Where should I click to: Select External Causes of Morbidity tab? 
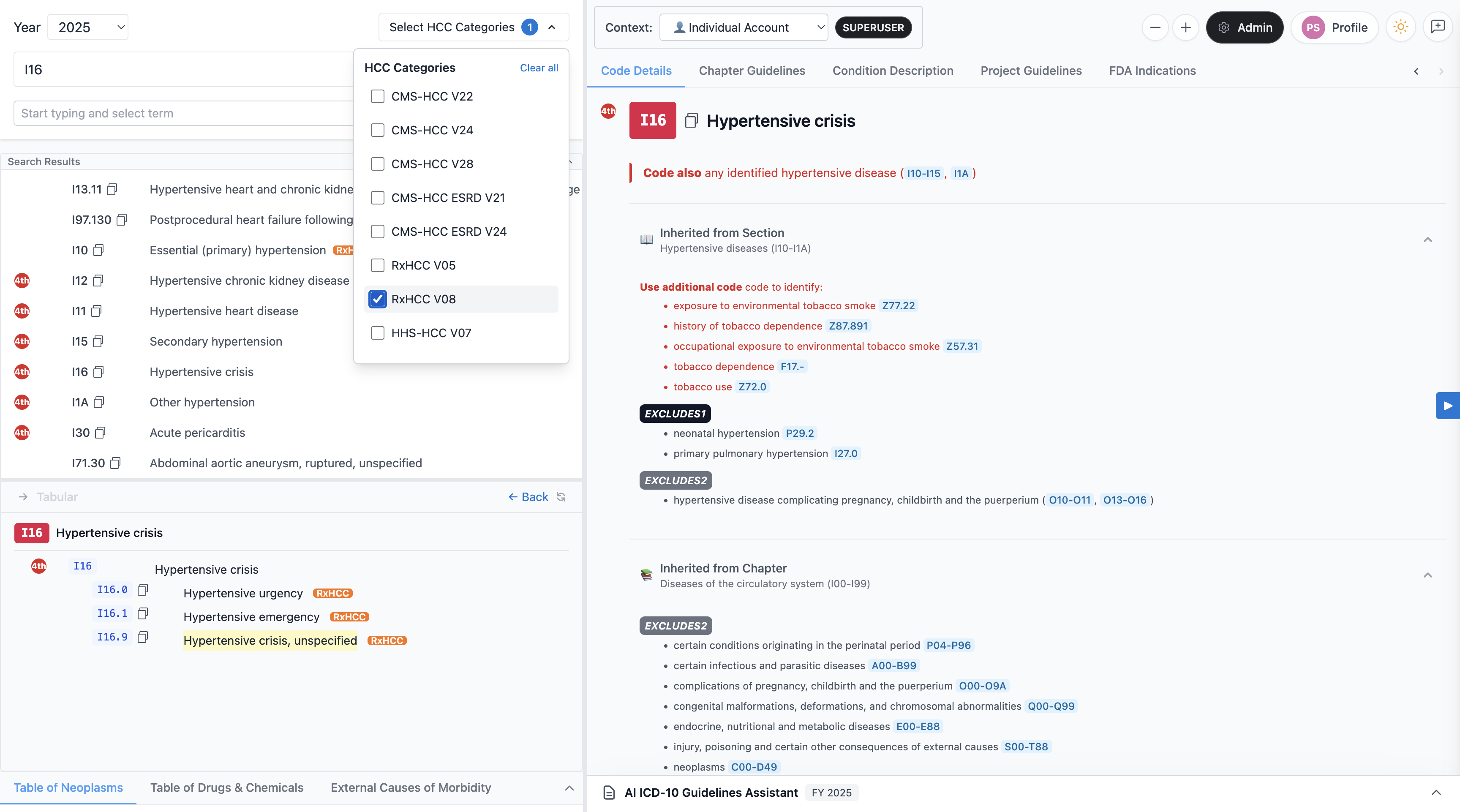pos(411,787)
